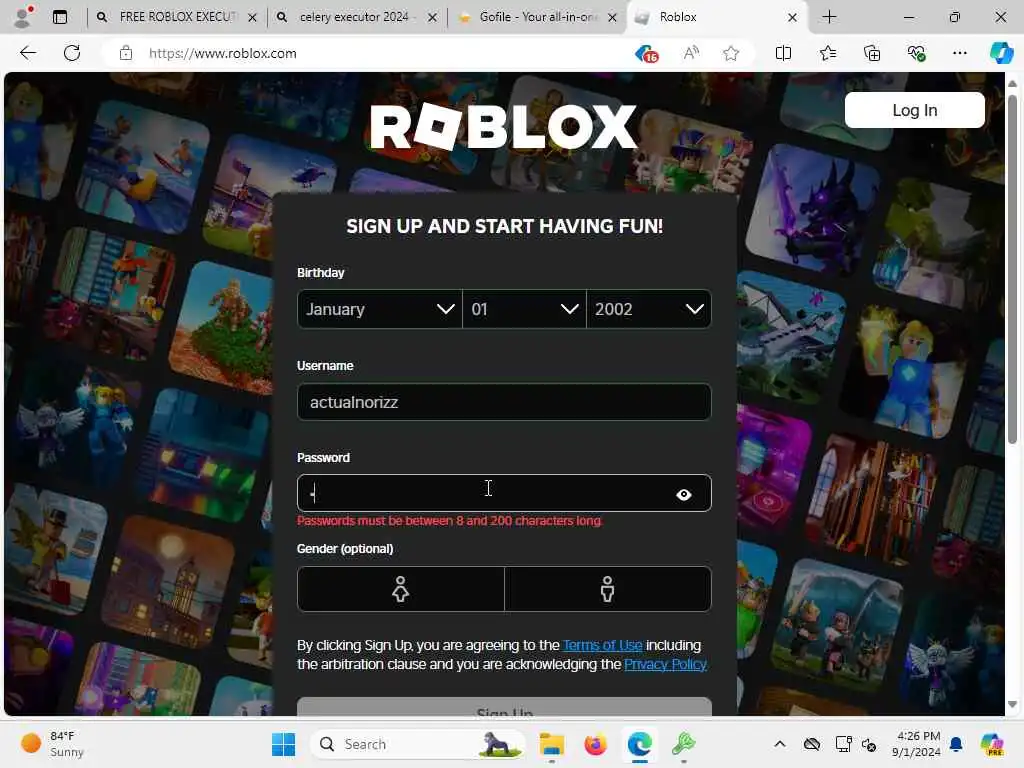Image resolution: width=1024 pixels, height=768 pixels.
Task: Click the scrollbar down arrow
Action: click(x=1012, y=705)
